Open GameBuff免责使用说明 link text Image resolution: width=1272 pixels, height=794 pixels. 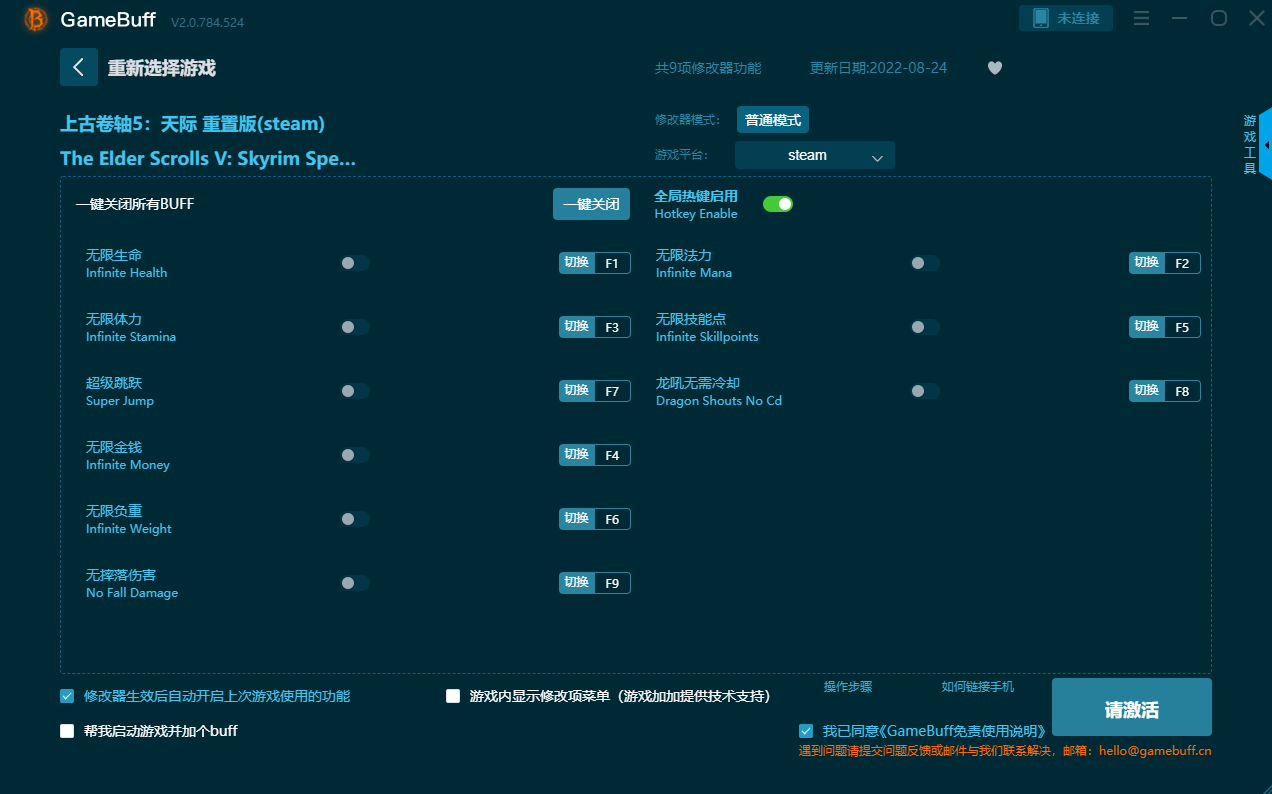pos(963,731)
